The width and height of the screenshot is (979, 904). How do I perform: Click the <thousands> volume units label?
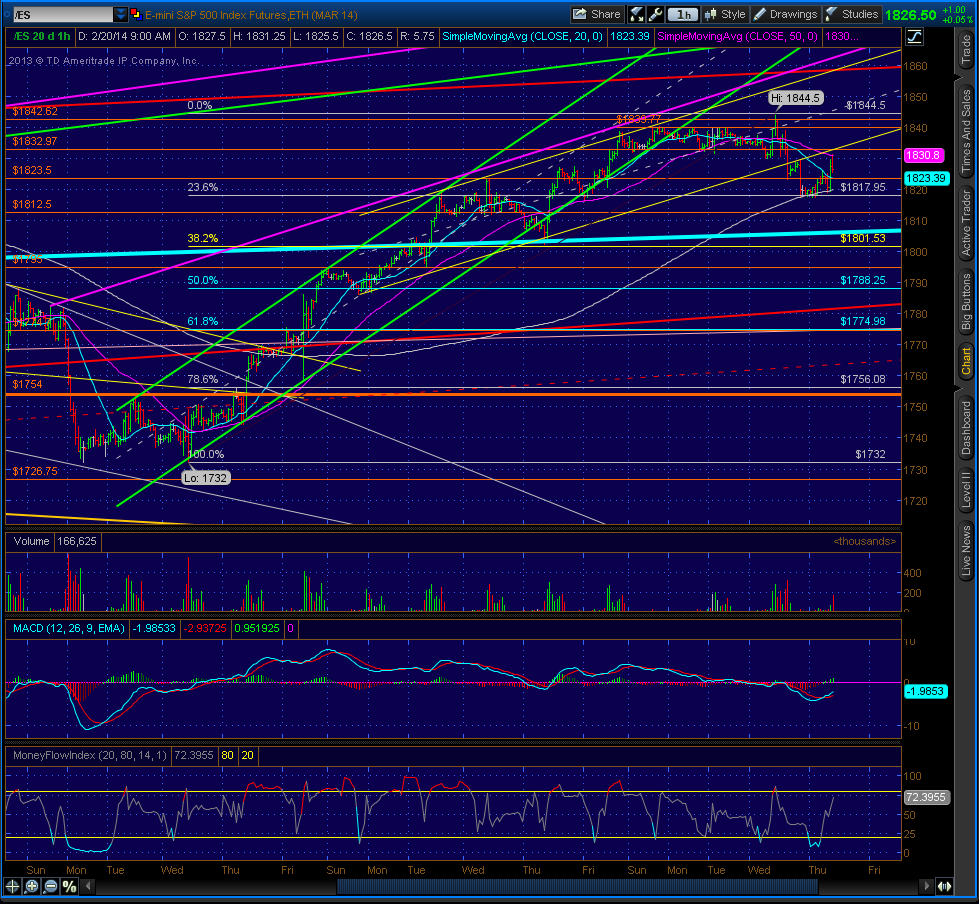tap(865, 542)
